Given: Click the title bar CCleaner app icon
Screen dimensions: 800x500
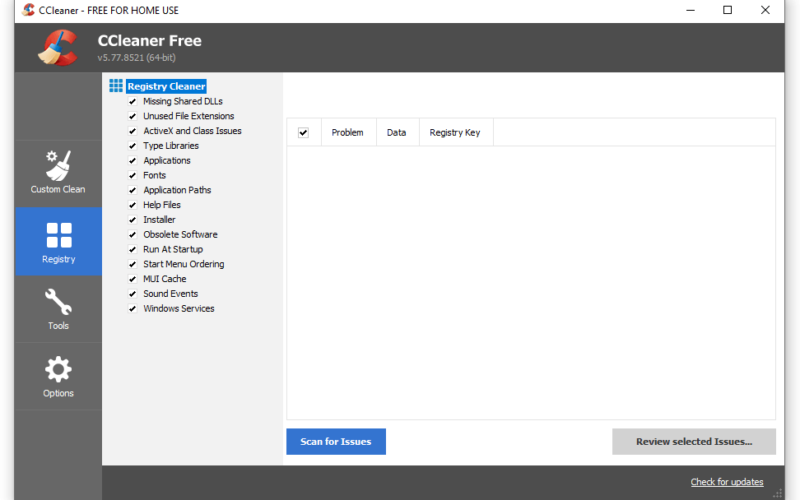Looking at the screenshot, I should point(29,10).
